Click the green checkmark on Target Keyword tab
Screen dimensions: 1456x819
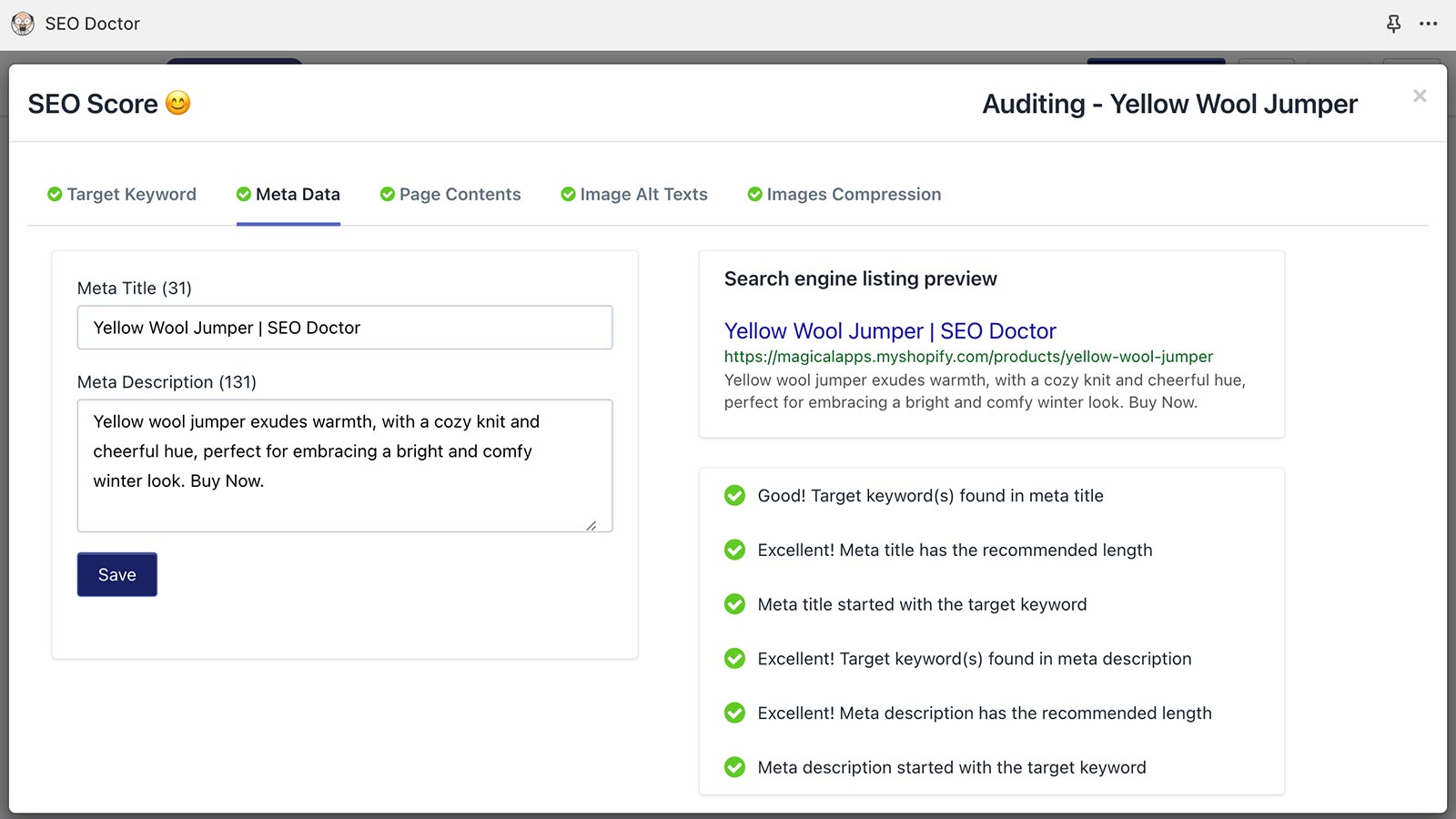click(x=54, y=193)
